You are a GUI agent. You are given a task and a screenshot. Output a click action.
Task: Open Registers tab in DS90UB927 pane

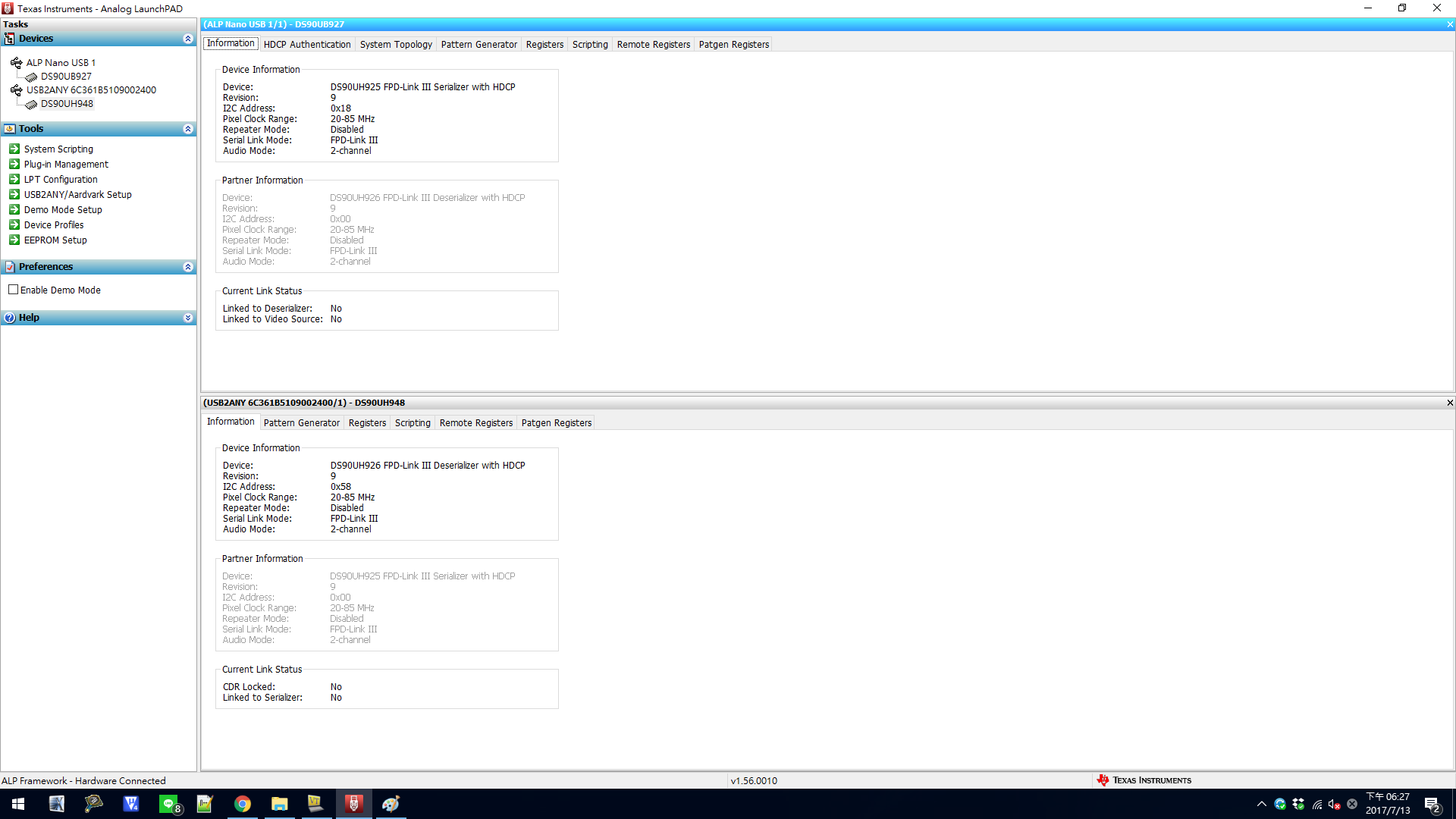pos(544,44)
